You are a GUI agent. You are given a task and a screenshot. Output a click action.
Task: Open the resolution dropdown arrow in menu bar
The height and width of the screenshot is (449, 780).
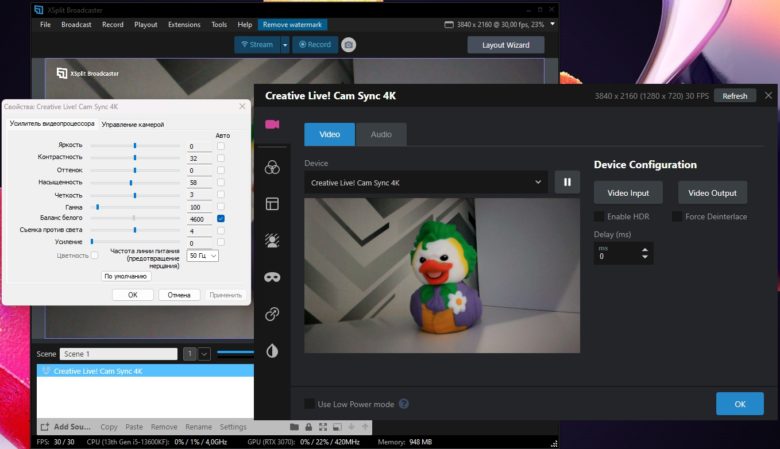click(x=552, y=24)
